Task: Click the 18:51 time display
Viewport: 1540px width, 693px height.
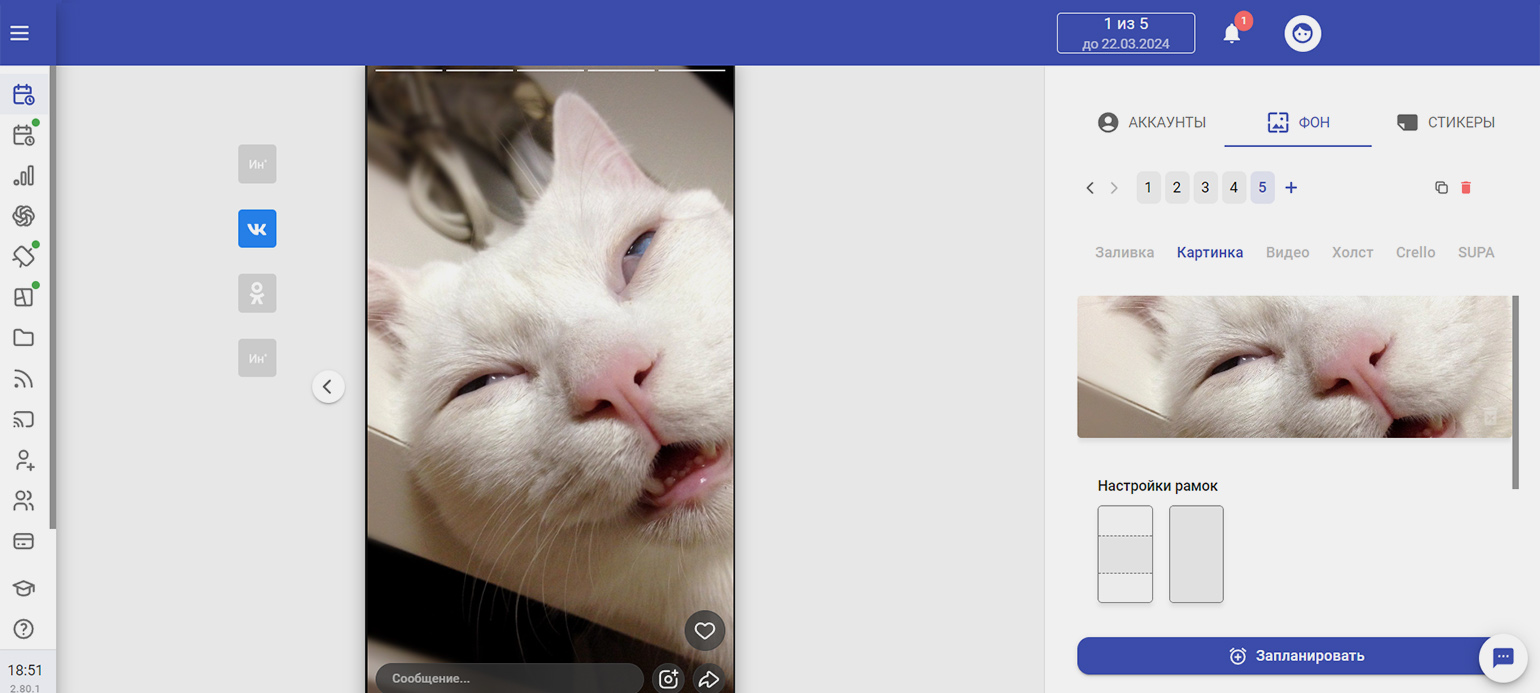Action: (25, 670)
